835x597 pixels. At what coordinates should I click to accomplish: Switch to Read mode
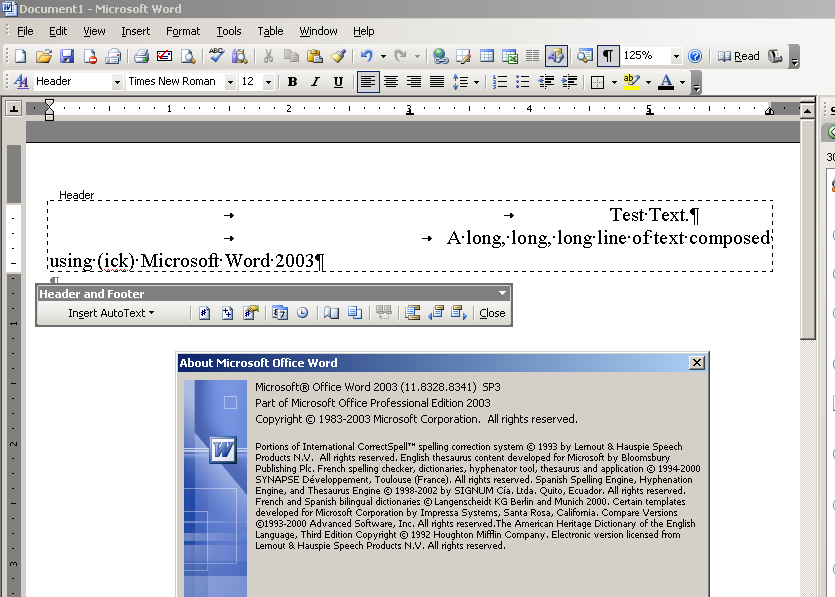[x=739, y=57]
